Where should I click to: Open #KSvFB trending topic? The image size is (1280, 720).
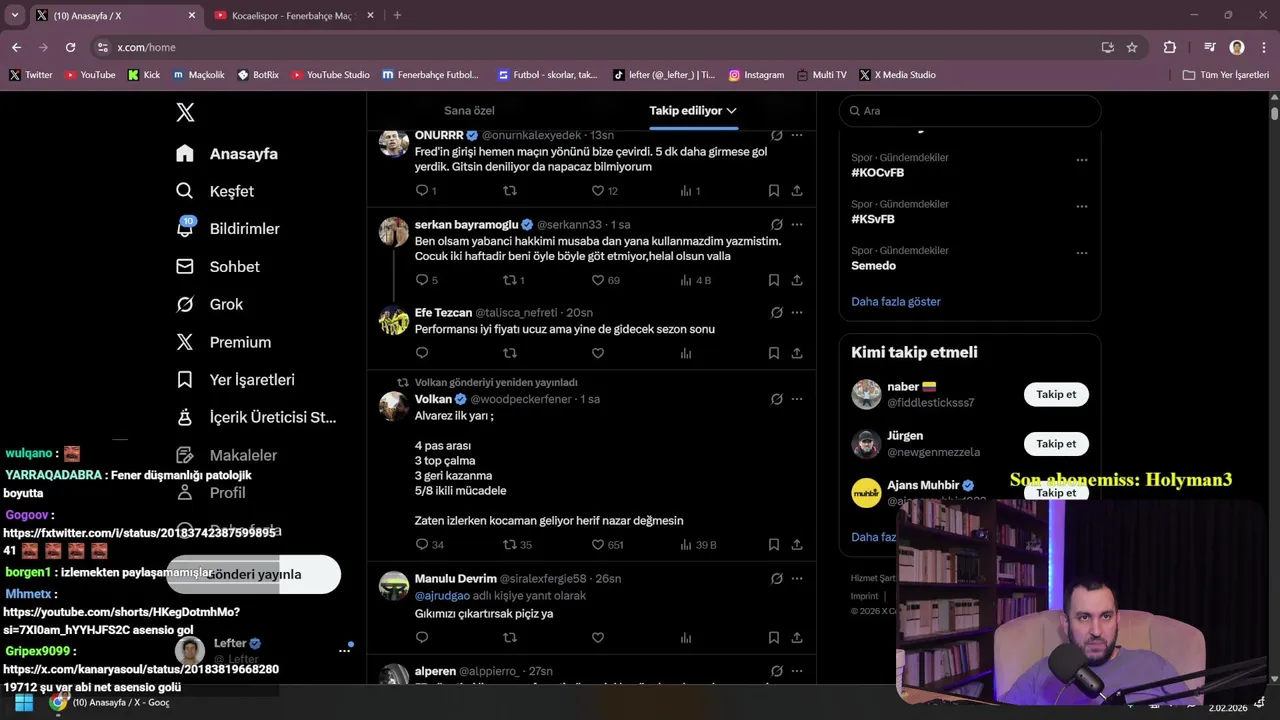pyautogui.click(x=873, y=219)
